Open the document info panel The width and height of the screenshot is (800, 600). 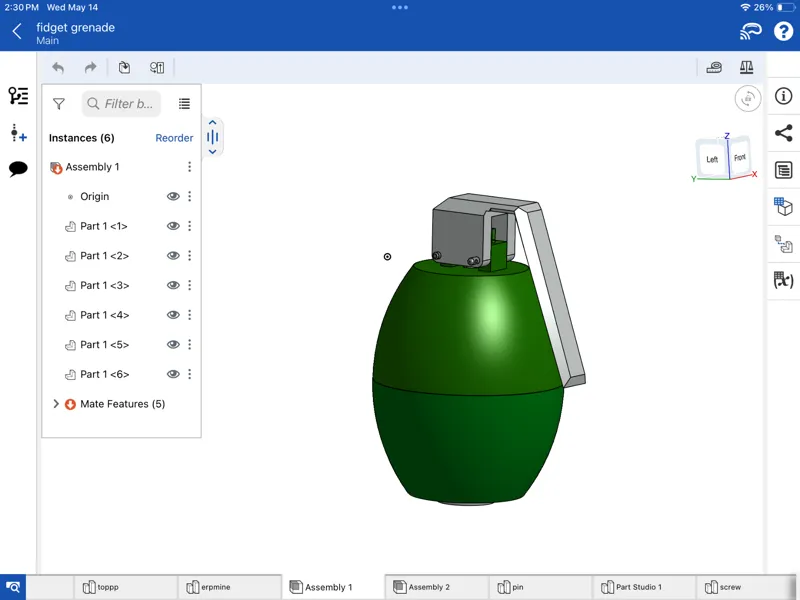click(783, 96)
